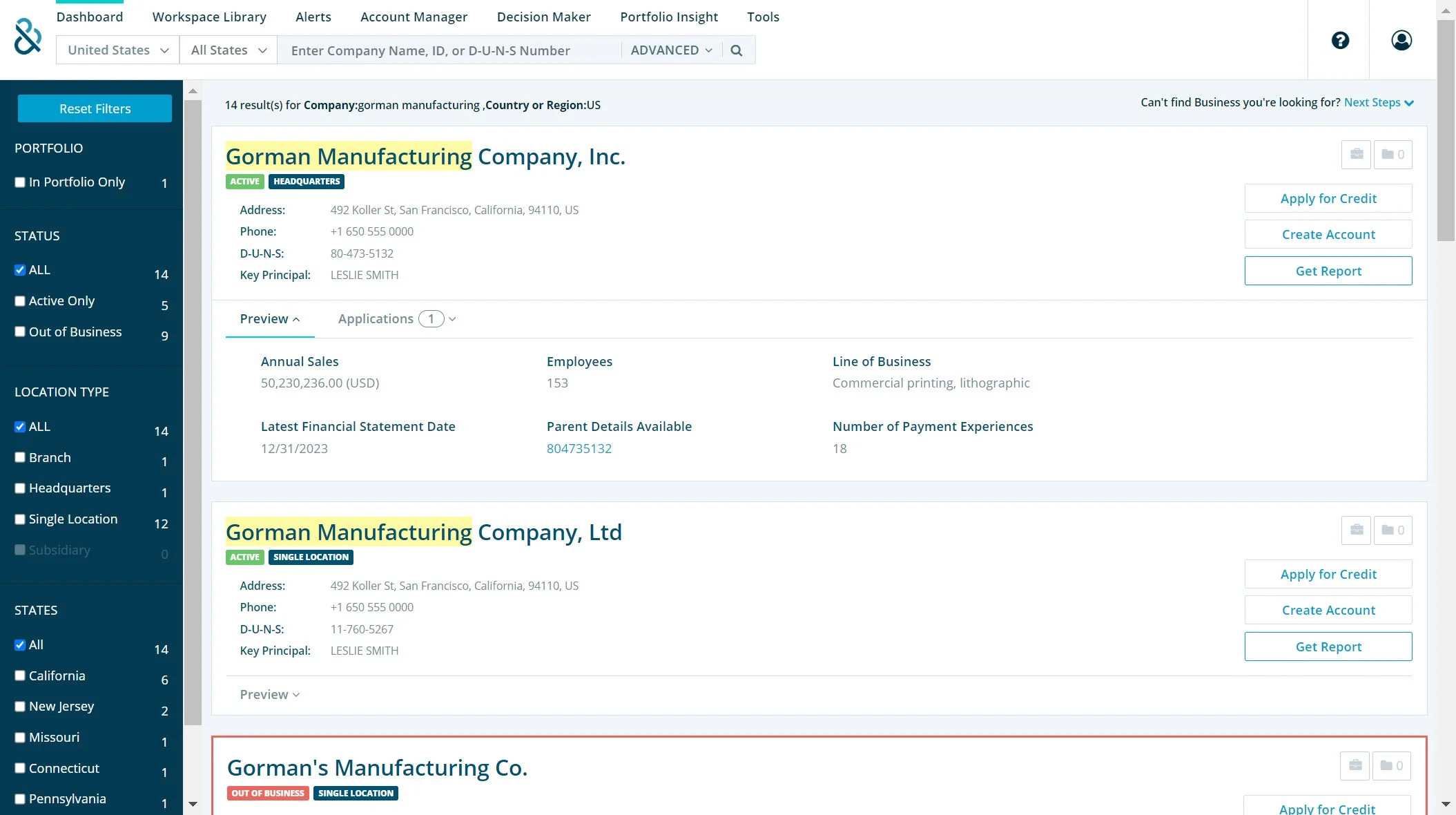1456x815 pixels.
Task: Check the California state filter
Action: click(x=20, y=675)
